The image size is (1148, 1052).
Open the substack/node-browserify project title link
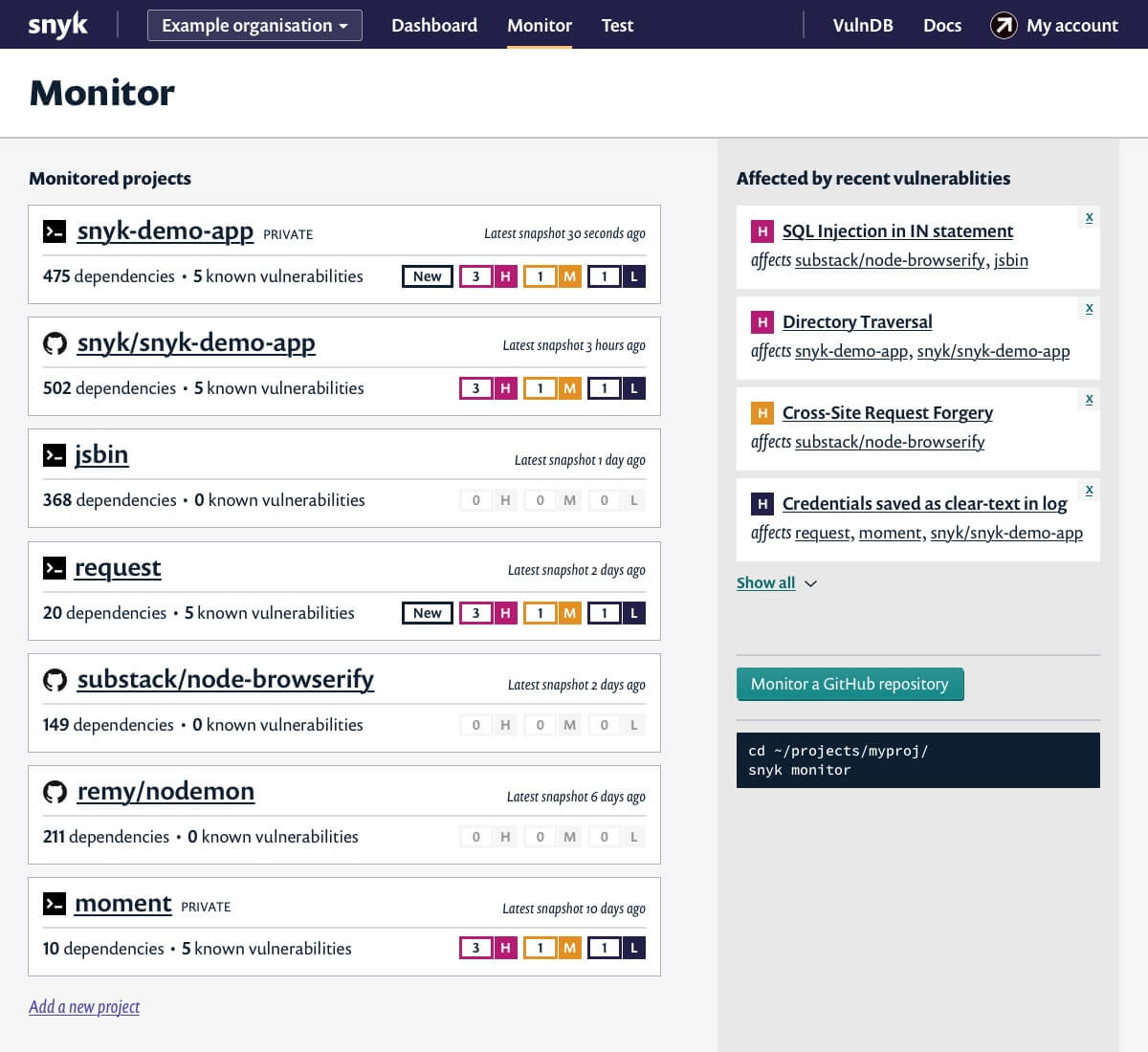click(226, 680)
